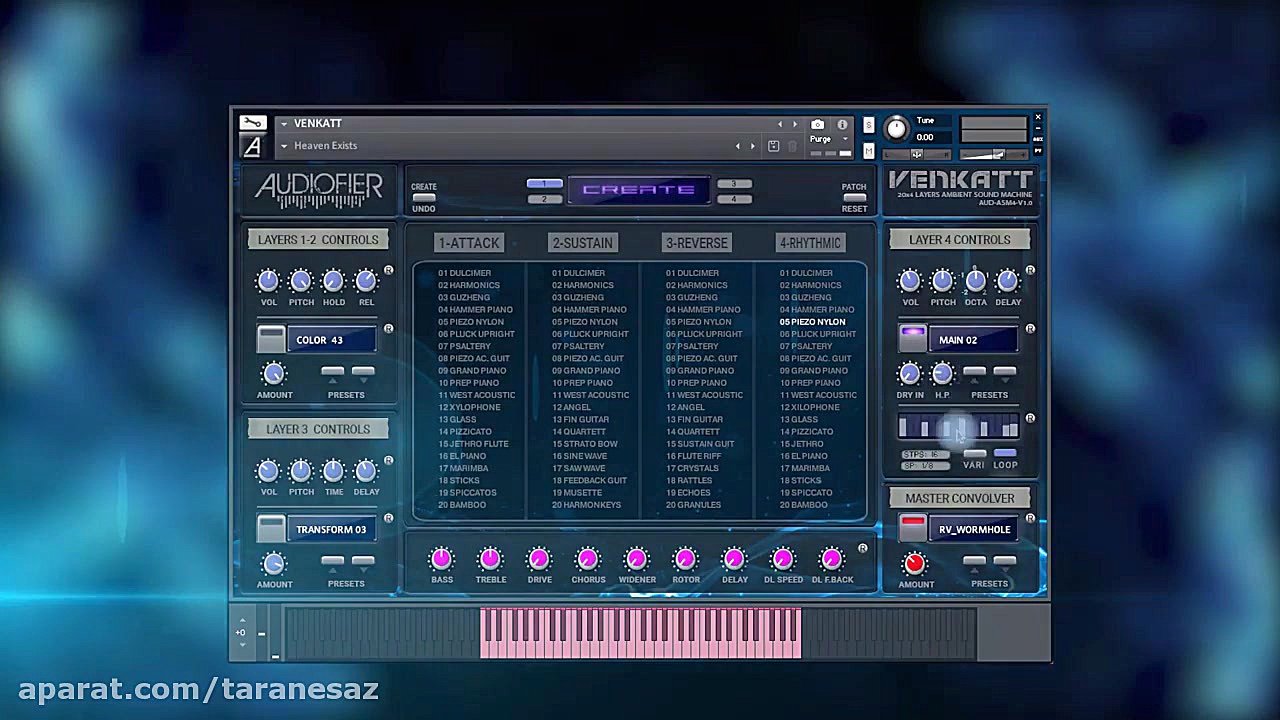Enable LOOP on the Layer 4 sequencer

pyautogui.click(x=1005, y=452)
